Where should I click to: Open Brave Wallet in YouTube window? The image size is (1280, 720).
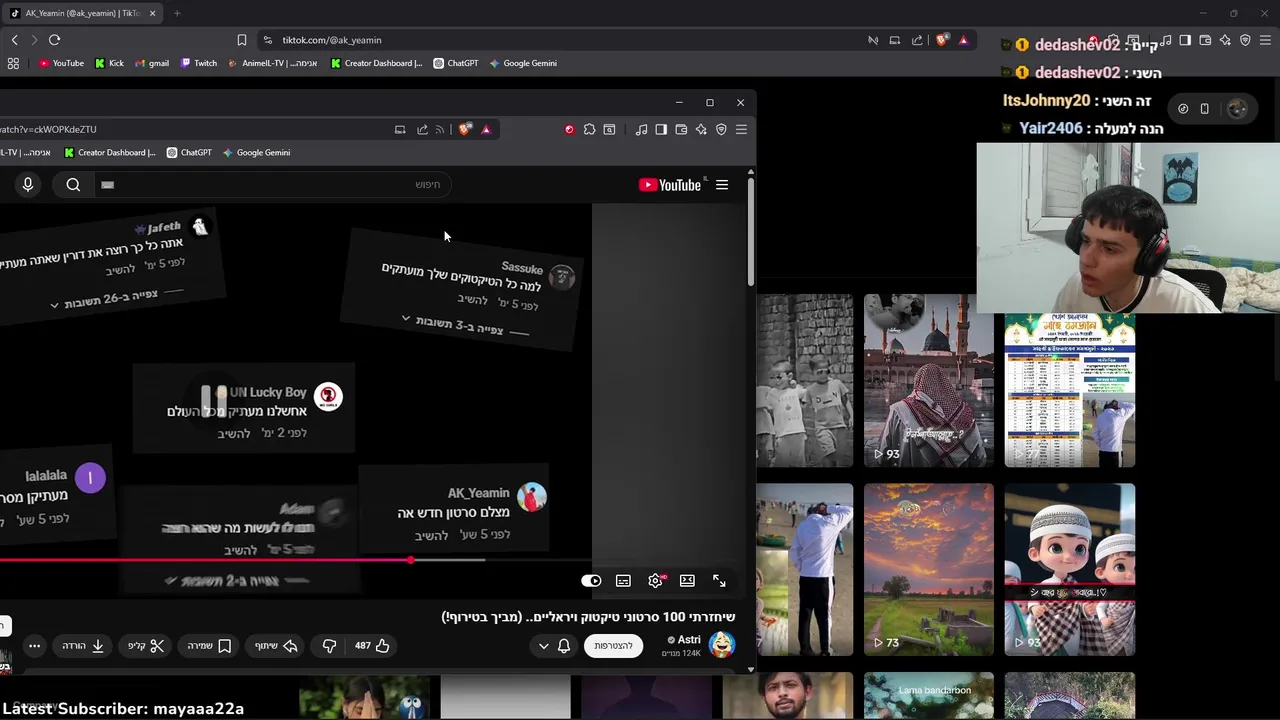coord(681,129)
